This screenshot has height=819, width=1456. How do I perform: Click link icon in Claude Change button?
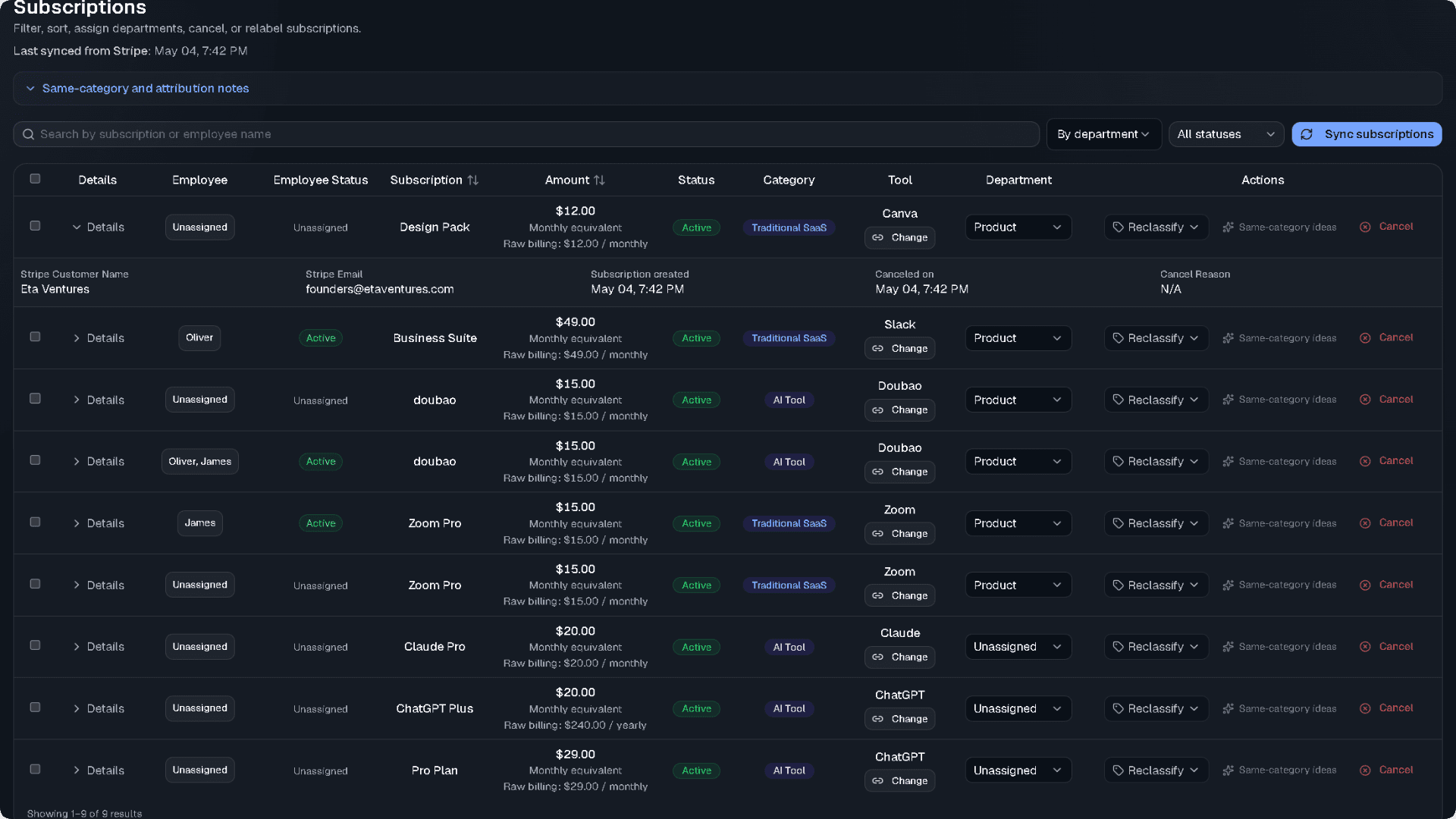(877, 657)
